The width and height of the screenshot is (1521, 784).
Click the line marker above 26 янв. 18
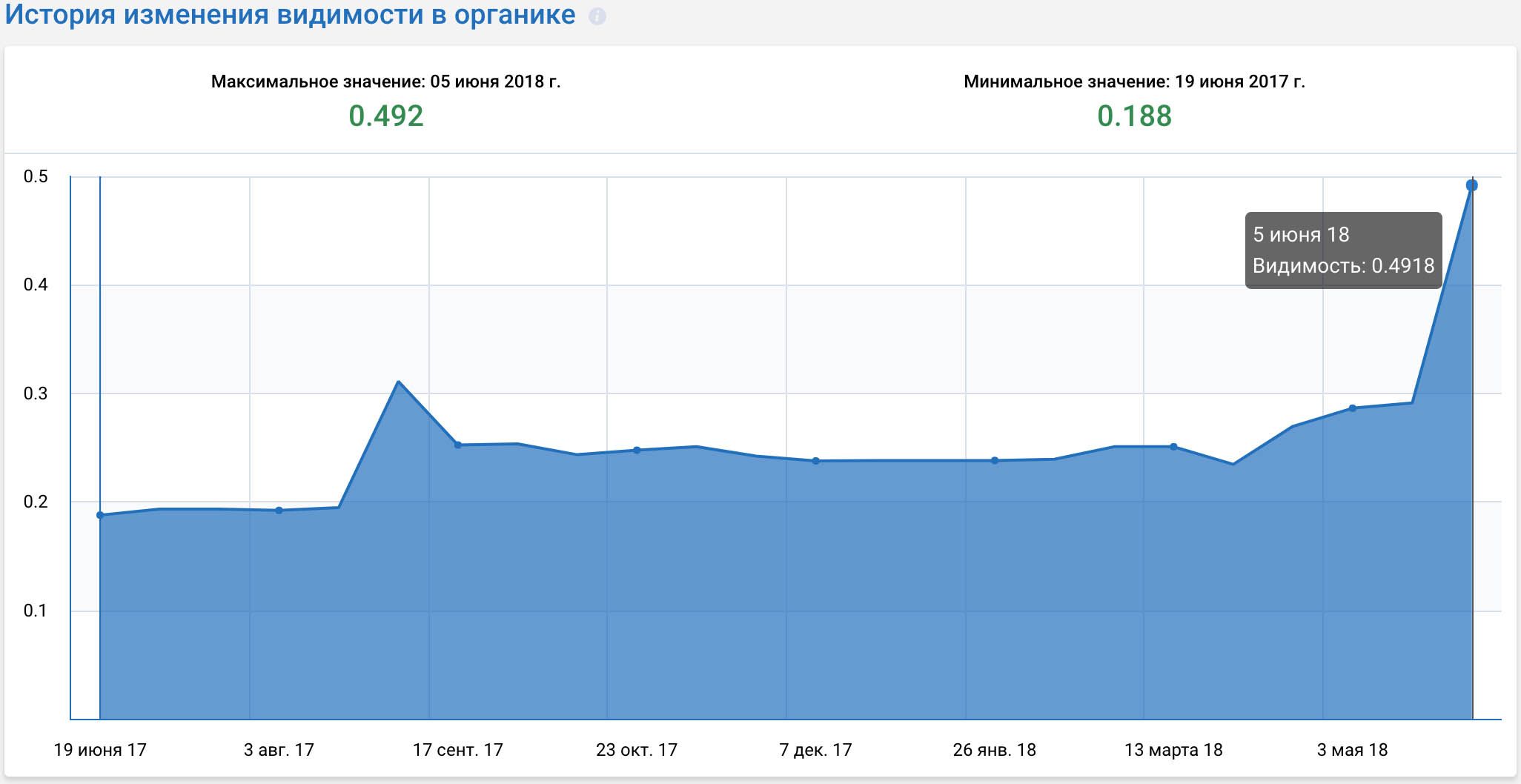pyautogui.click(x=995, y=460)
